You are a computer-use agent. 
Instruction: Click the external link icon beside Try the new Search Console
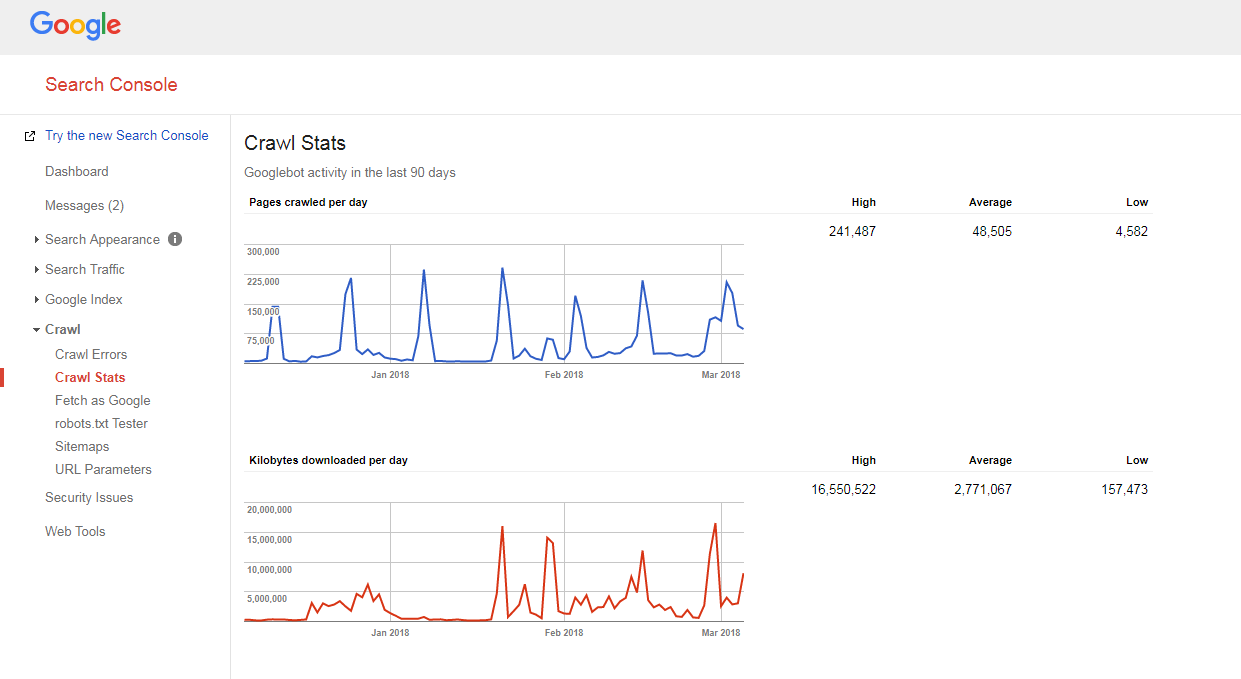coord(30,136)
